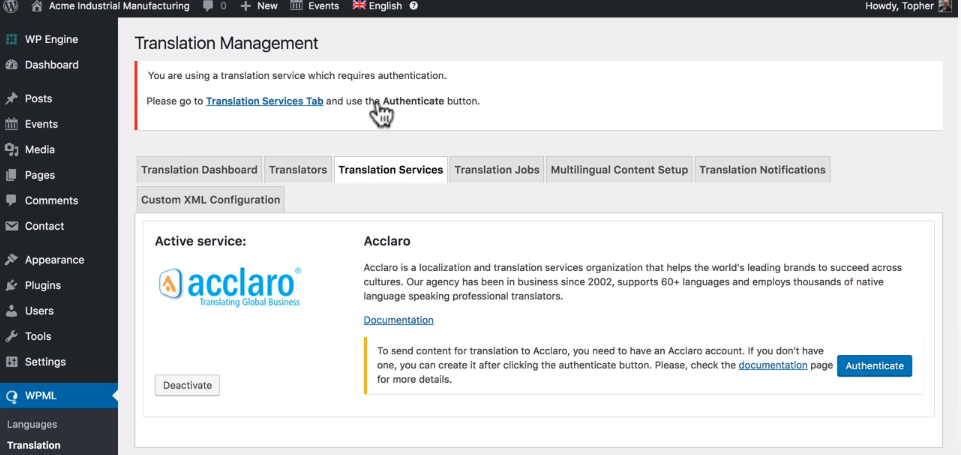Click the Events calendar icon in sidebar
Image resolution: width=961 pixels, height=455 pixels.
coord(11,124)
